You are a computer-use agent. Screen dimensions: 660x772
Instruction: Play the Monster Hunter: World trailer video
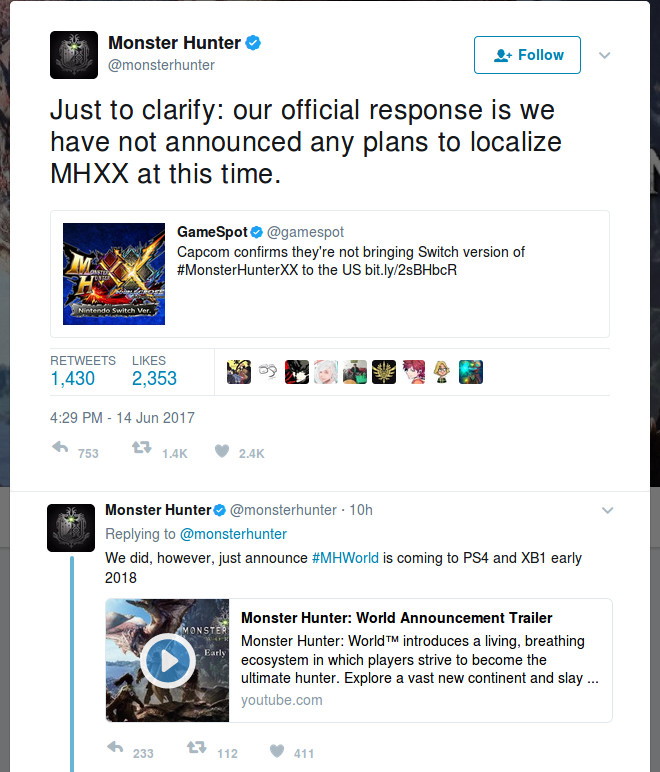point(168,661)
